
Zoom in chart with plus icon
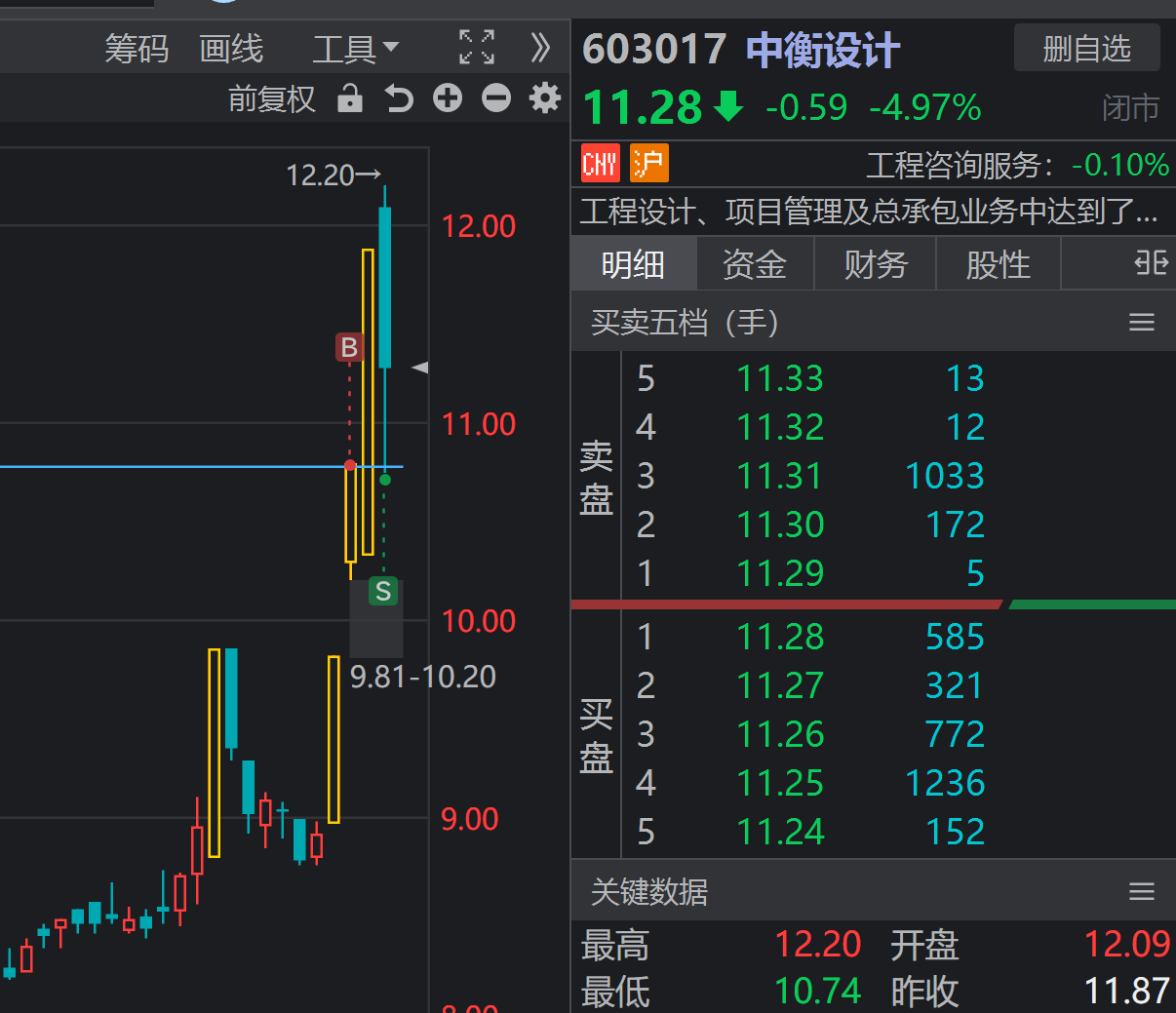coord(448,97)
